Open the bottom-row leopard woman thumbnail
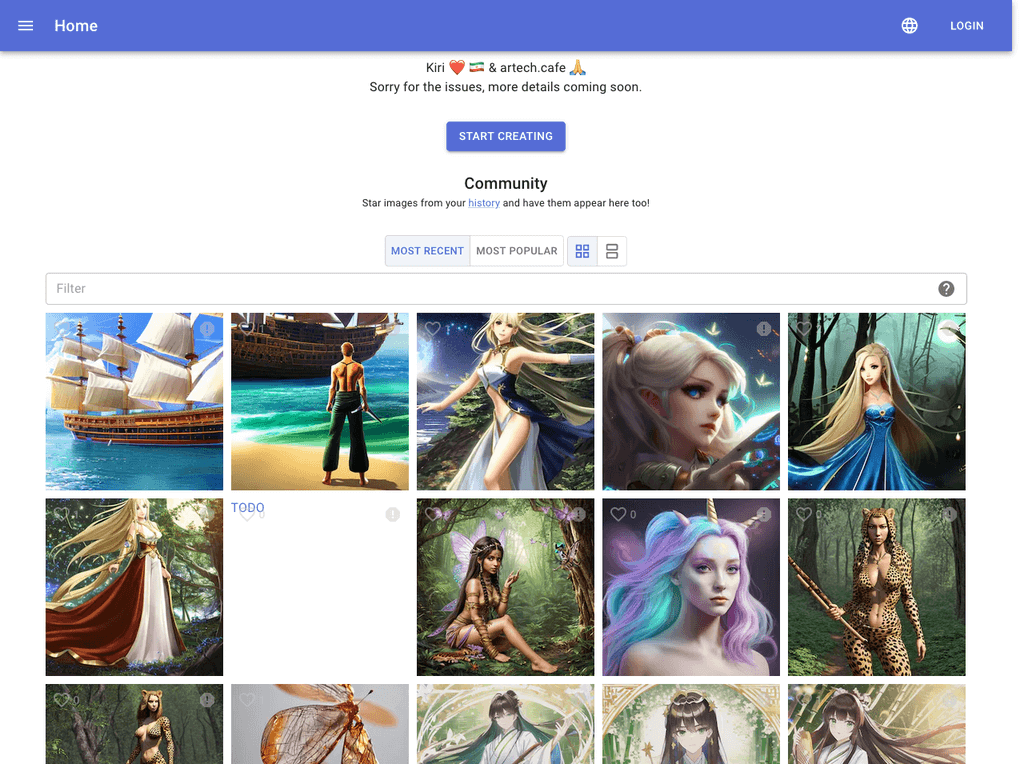This screenshot has width=1024, height=764. click(135, 724)
